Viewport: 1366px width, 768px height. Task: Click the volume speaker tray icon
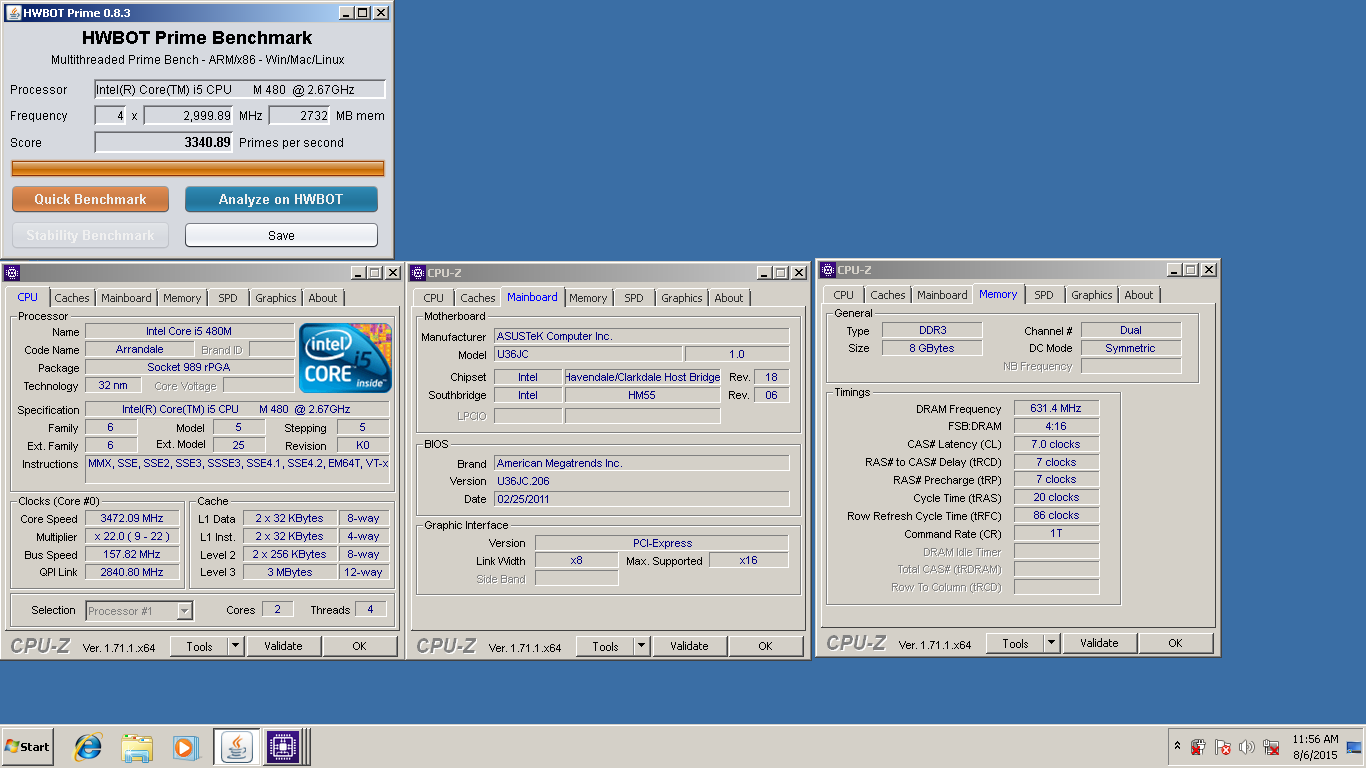tap(1247, 747)
